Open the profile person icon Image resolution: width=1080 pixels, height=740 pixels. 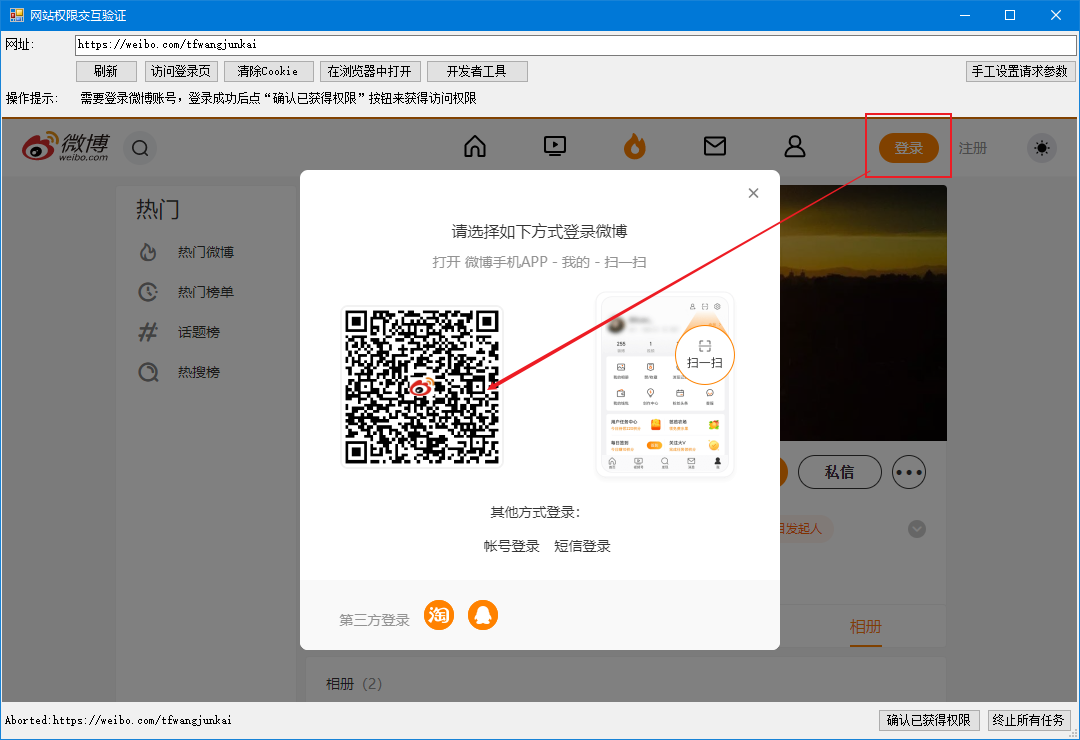click(x=794, y=146)
